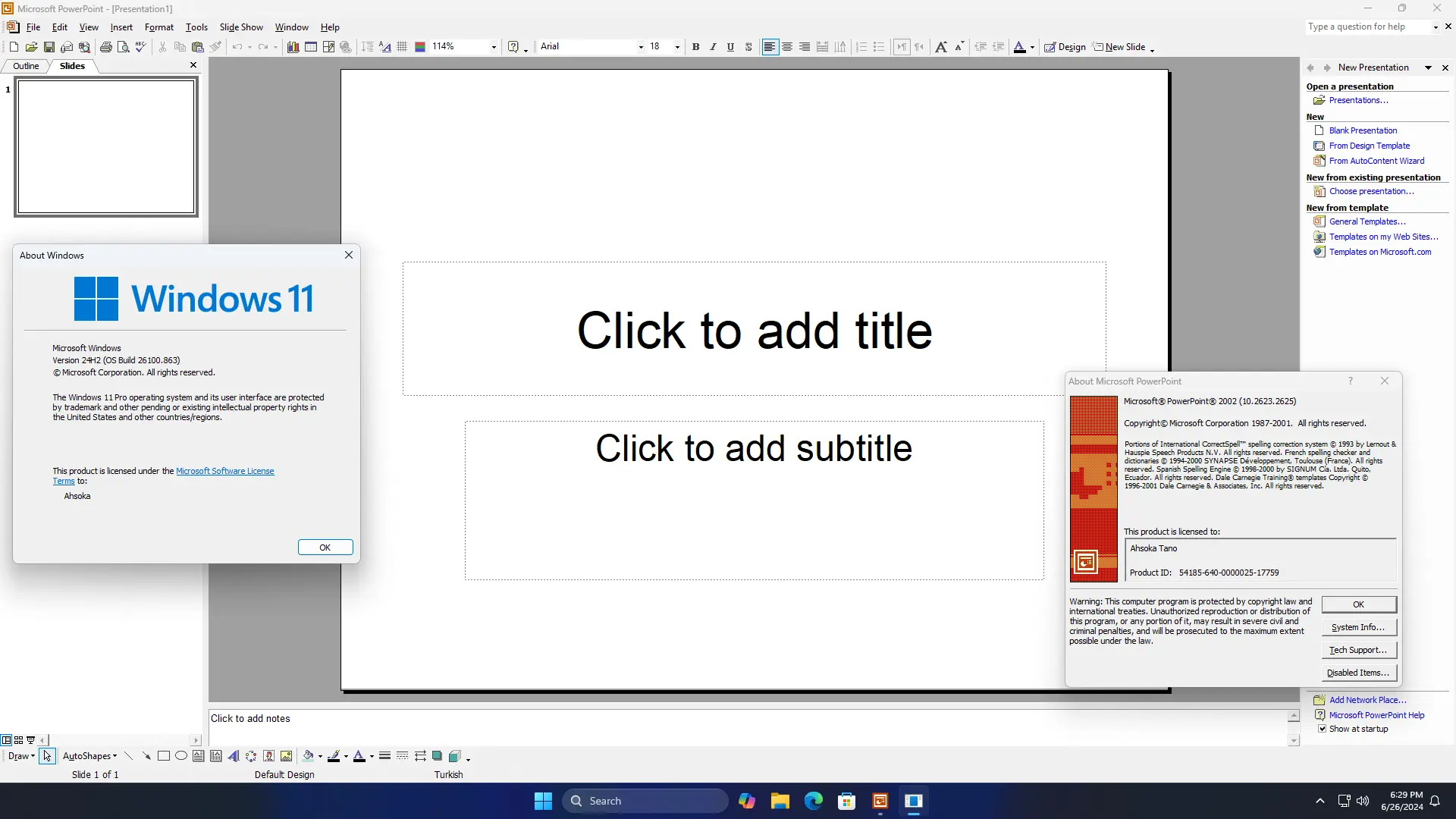Screen dimensions: 1456x819
Task: Apply Shadow text effect in formatting toolbar
Action: pos(748,47)
